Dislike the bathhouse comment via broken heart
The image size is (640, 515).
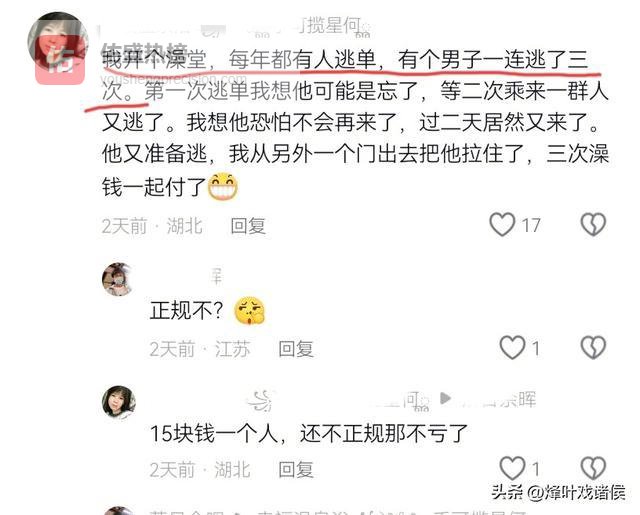pos(593,224)
